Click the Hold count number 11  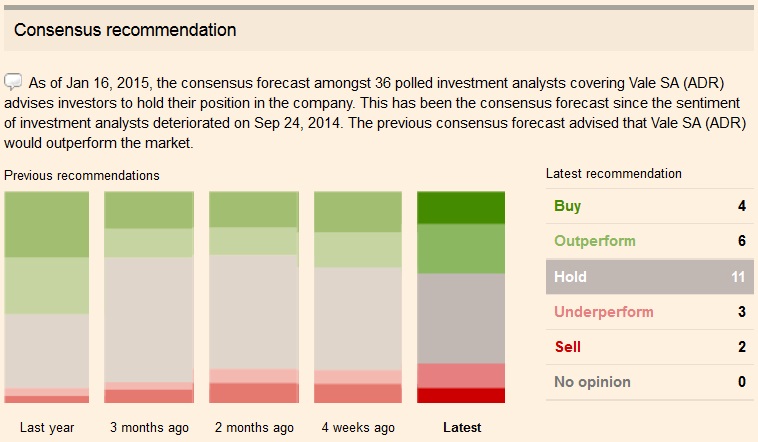coord(738,277)
